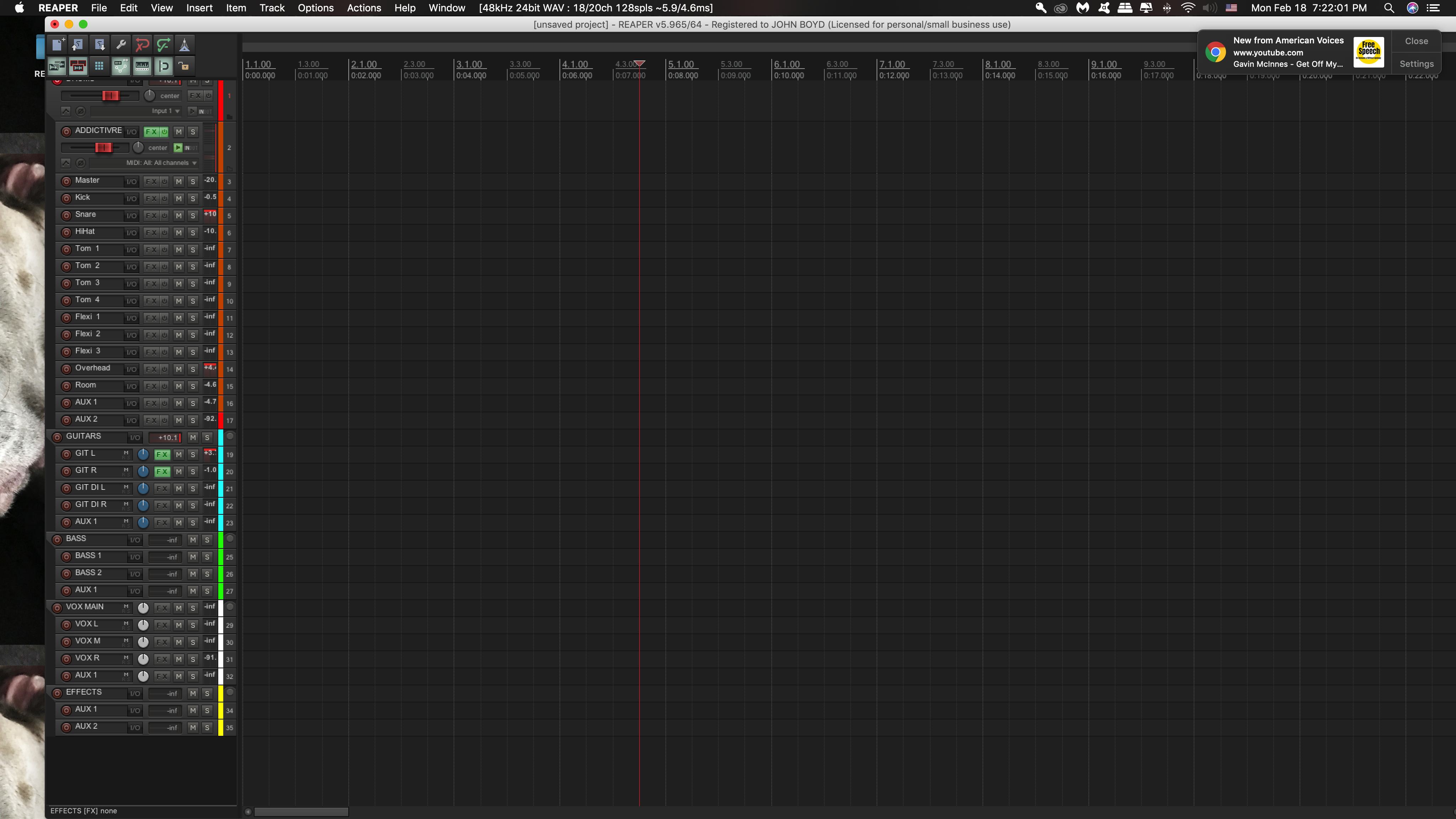
Task: Click the 5.1.00 ruler marker
Action: point(680,64)
